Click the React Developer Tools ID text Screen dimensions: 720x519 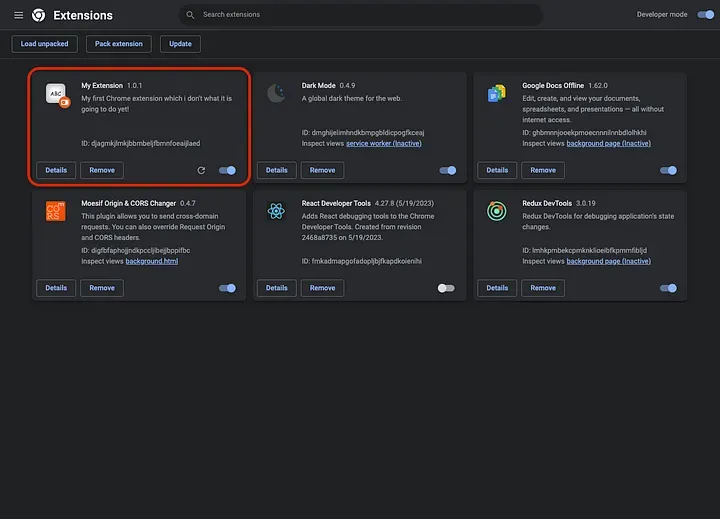(x=361, y=261)
